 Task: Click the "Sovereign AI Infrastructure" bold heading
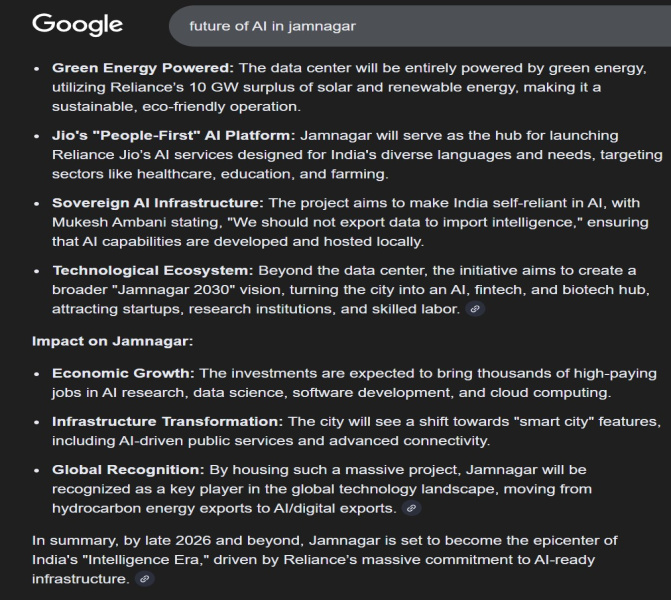(158, 203)
